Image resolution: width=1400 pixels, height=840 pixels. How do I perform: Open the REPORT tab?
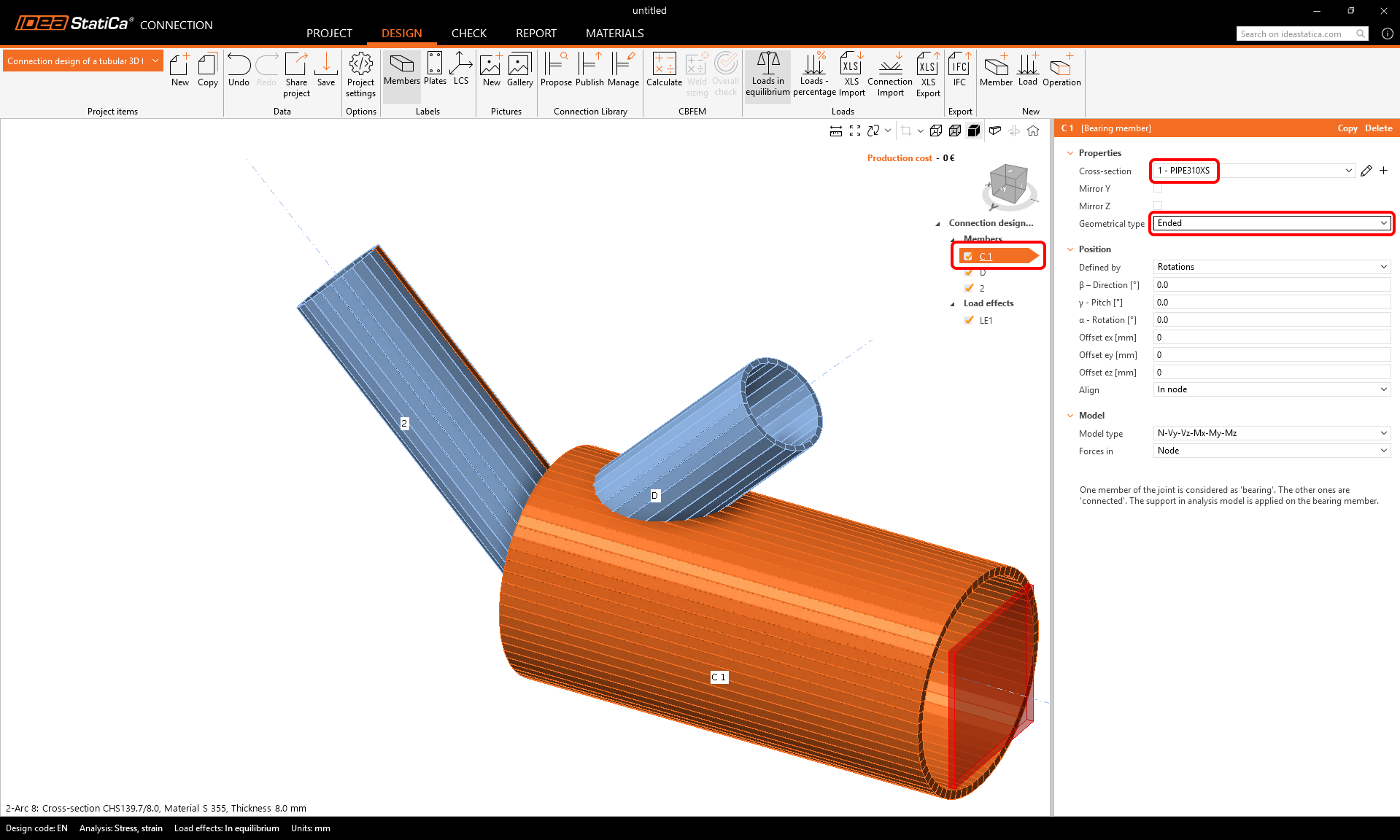535,34
